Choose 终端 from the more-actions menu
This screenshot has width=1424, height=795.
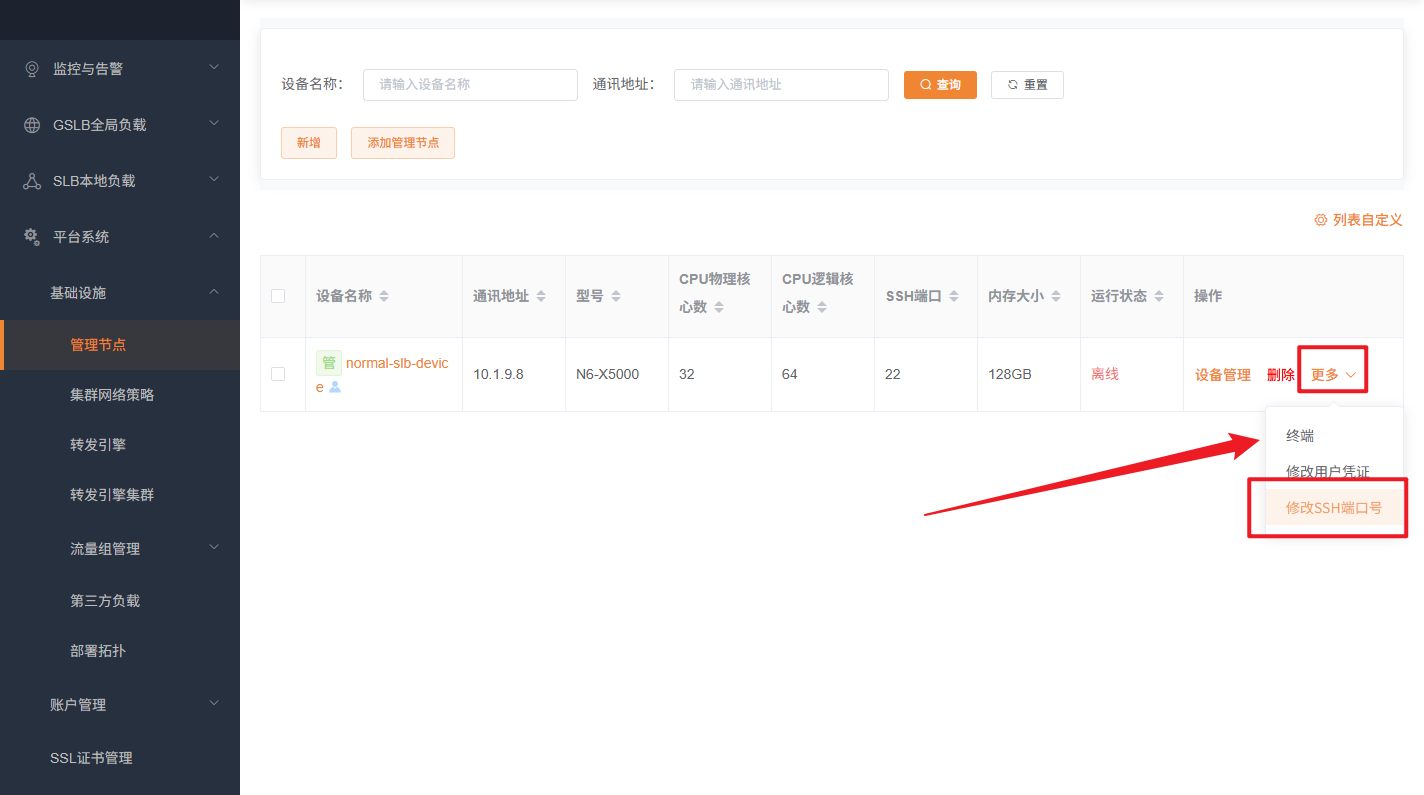(x=1298, y=435)
